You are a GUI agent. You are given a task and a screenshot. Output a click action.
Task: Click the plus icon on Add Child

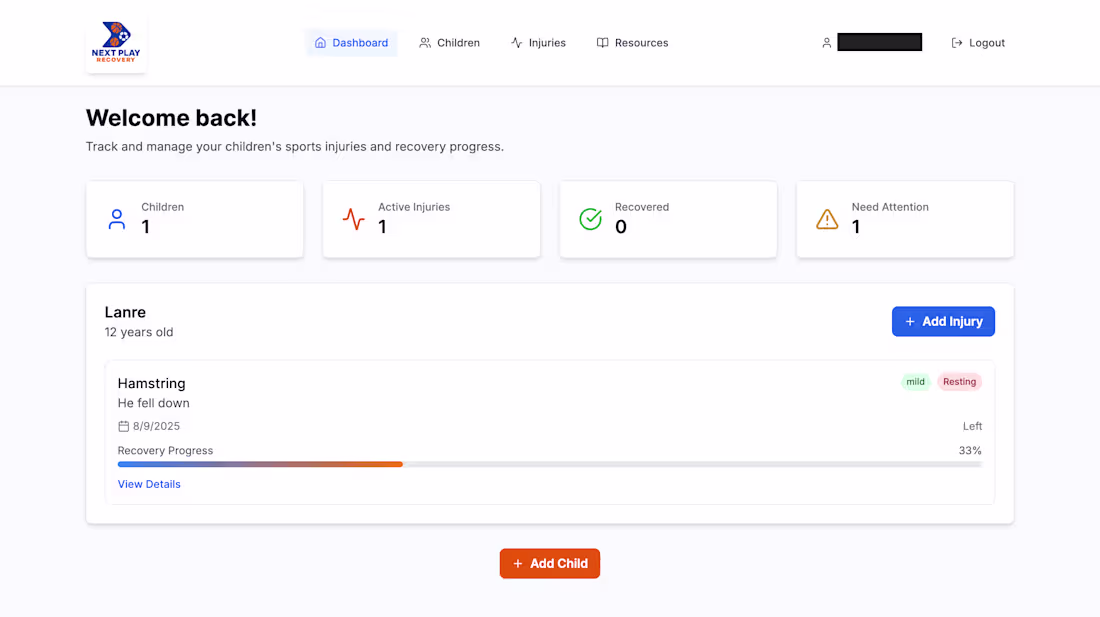(x=518, y=564)
